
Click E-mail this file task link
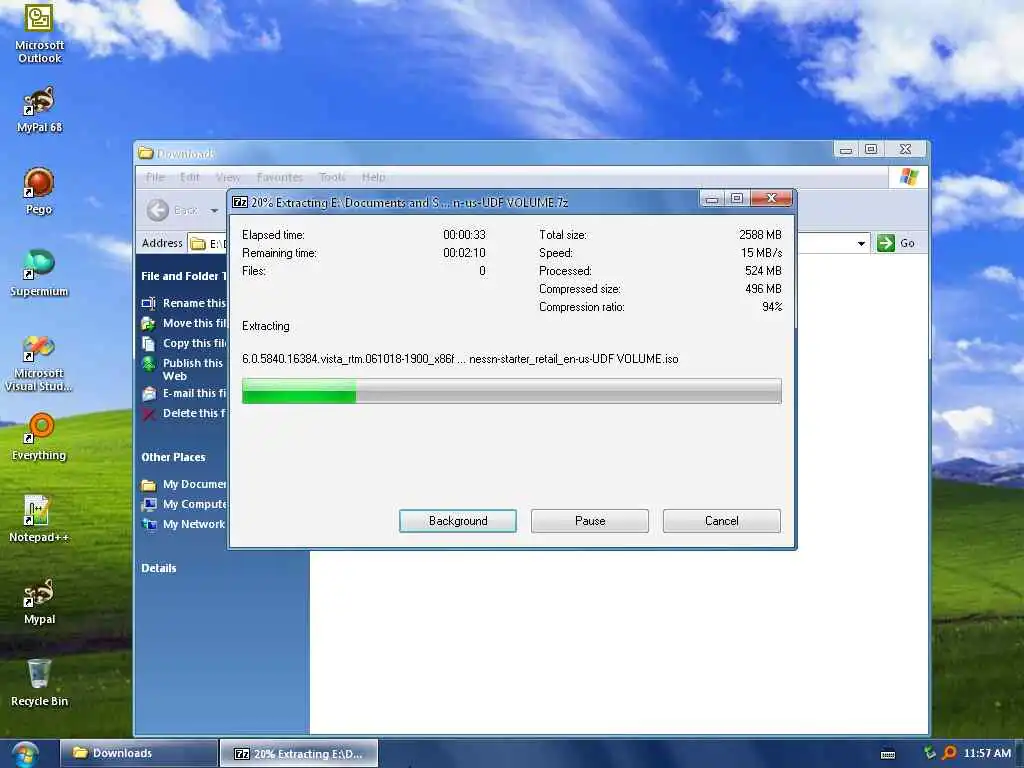pyautogui.click(x=194, y=393)
